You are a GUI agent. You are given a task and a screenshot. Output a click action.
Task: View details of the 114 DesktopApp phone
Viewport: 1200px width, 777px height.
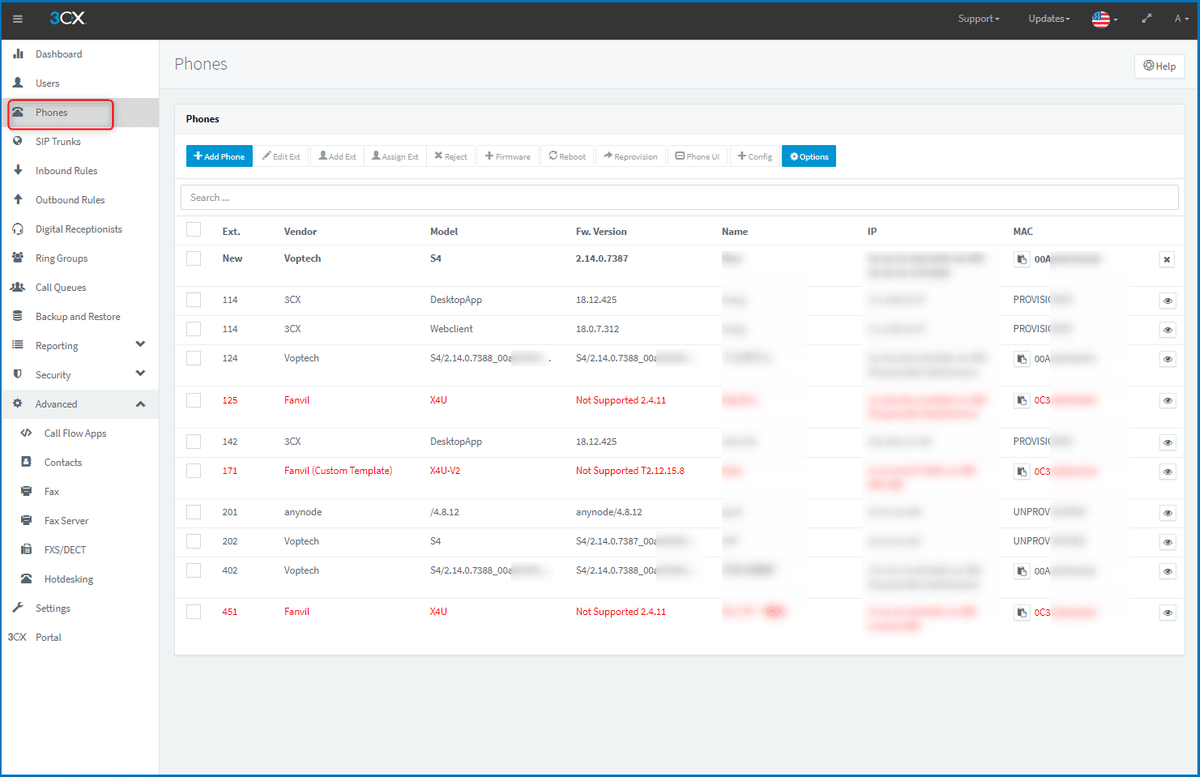(x=1167, y=300)
